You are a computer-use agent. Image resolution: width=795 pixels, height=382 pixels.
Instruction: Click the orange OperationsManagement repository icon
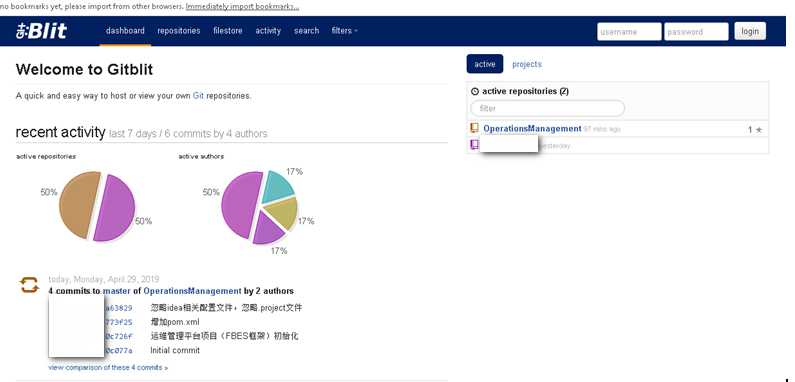pyautogui.click(x=475, y=128)
